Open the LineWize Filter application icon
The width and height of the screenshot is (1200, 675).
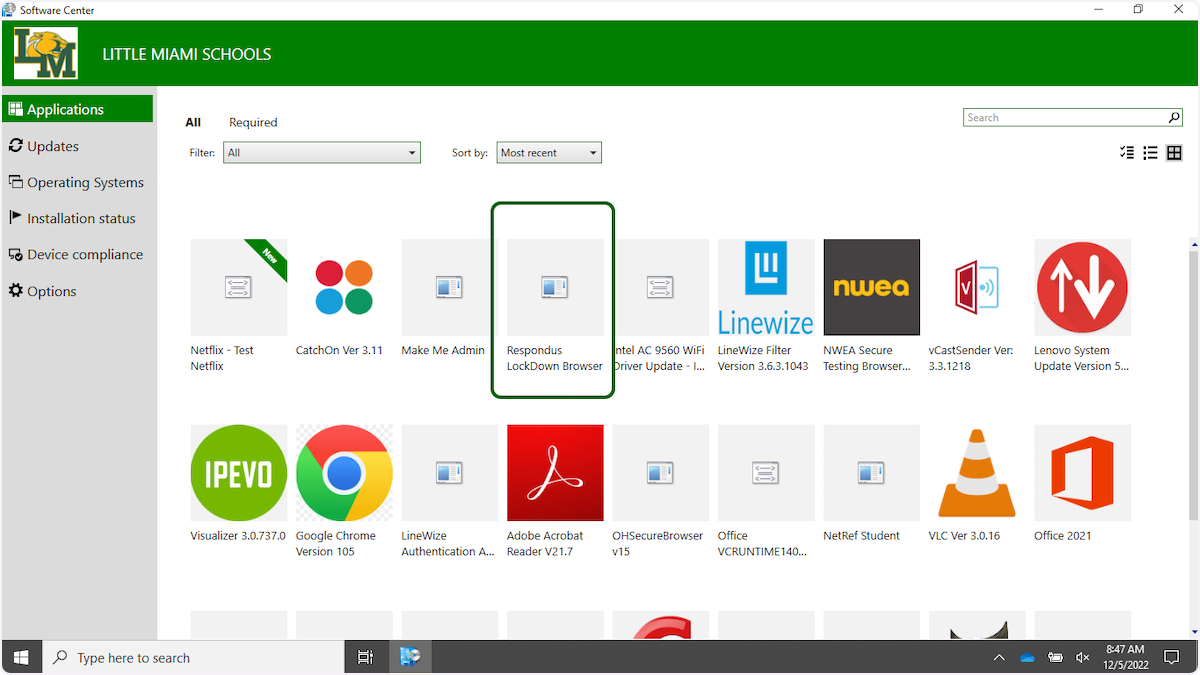766,288
